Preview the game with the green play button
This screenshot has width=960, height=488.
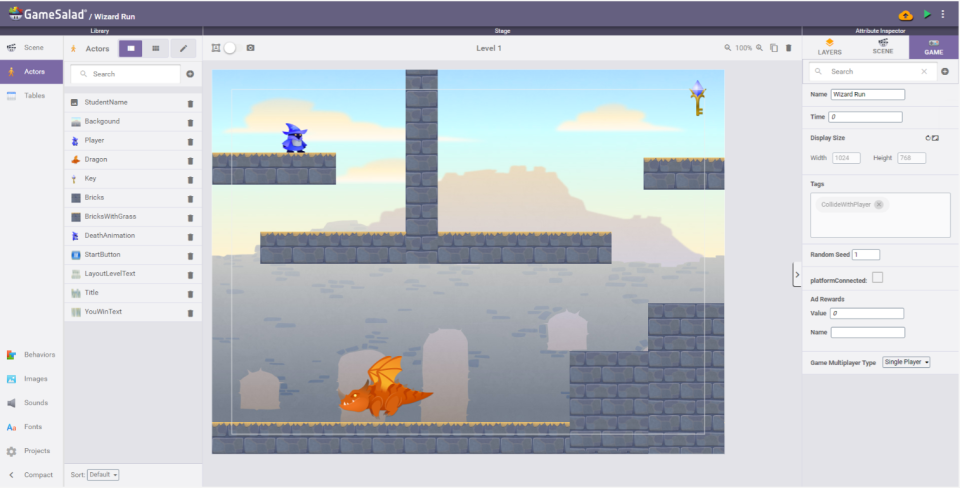928,14
